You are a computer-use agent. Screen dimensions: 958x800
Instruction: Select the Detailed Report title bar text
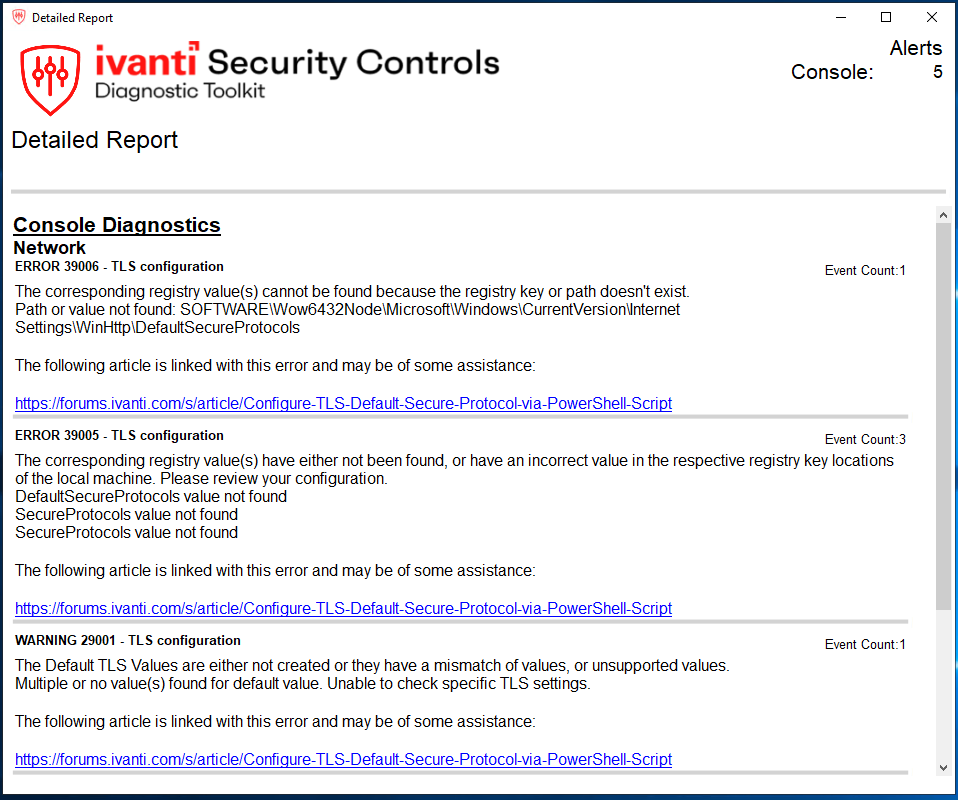tap(75, 17)
